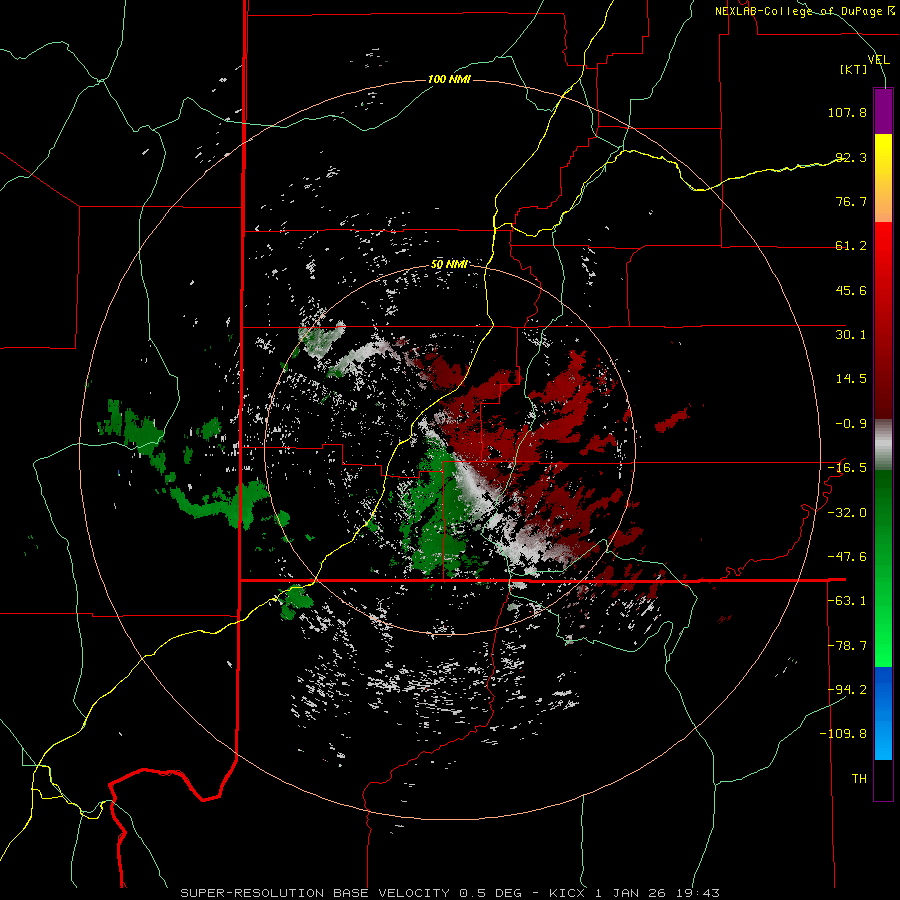This screenshot has width=900, height=900.
Task: Click the 14.5 scale value
Action: (851, 379)
